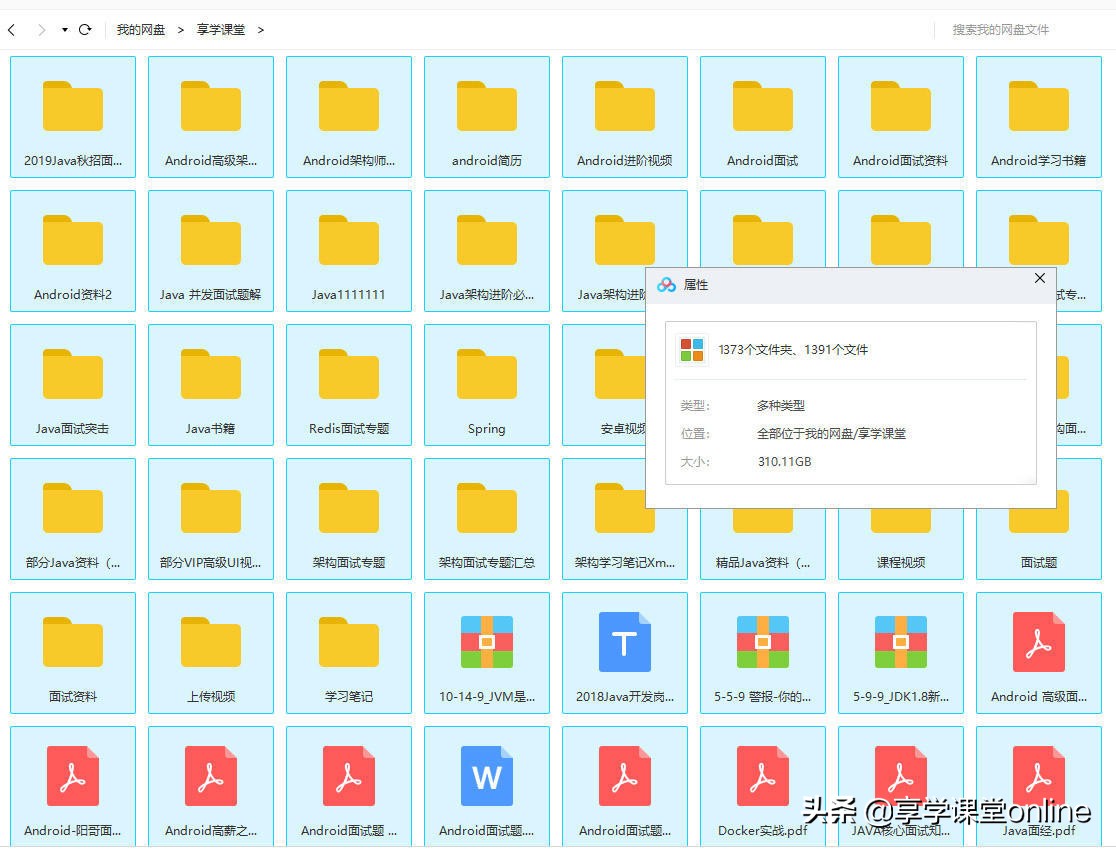Image resolution: width=1116 pixels, height=850 pixels.
Task: Click the navigate forward arrow
Action: pyautogui.click(x=42, y=30)
